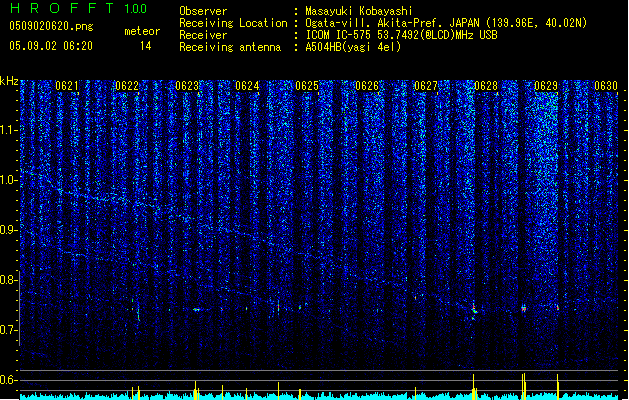
Task: Click the 0.8 kHz frequency axis label
Action: pos(9,280)
